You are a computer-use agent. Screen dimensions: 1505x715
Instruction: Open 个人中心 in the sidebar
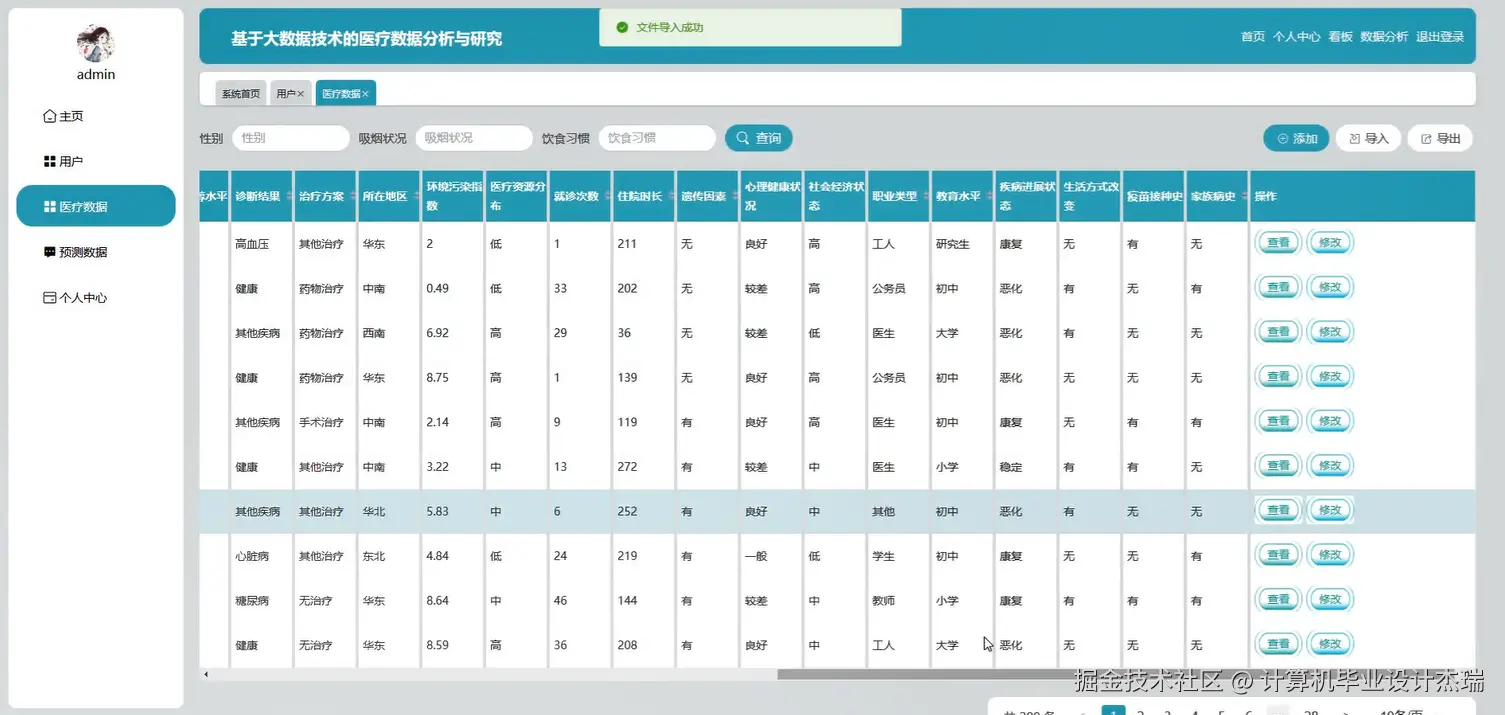point(96,297)
